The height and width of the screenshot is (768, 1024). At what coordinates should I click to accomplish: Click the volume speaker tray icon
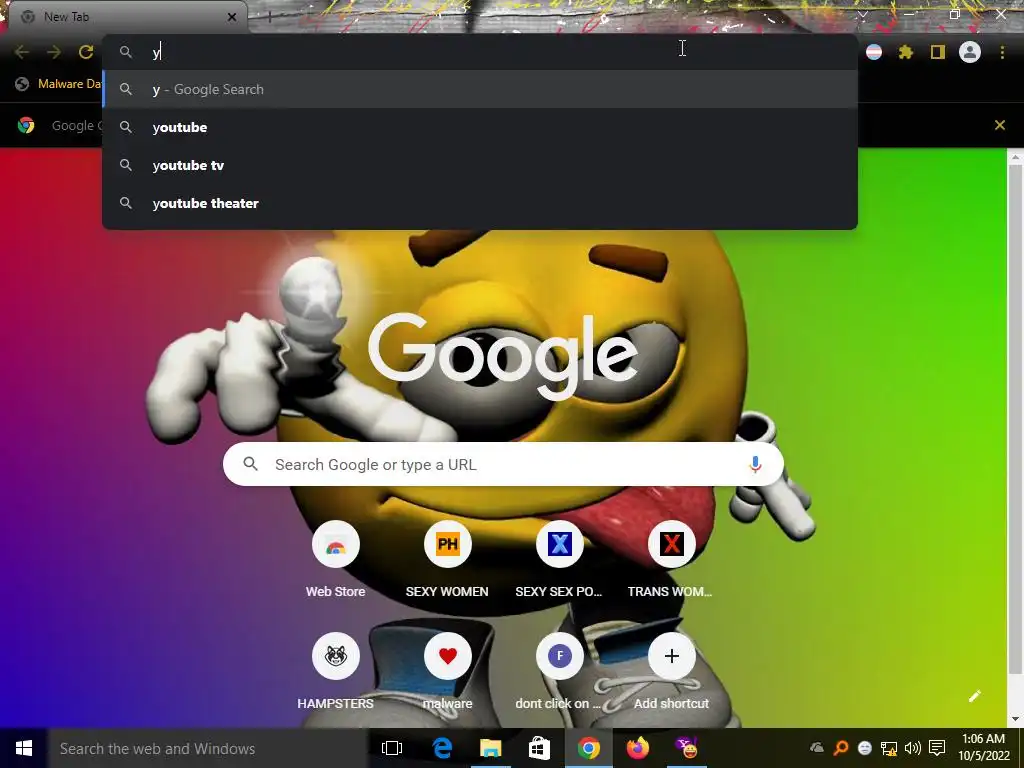(x=912, y=748)
